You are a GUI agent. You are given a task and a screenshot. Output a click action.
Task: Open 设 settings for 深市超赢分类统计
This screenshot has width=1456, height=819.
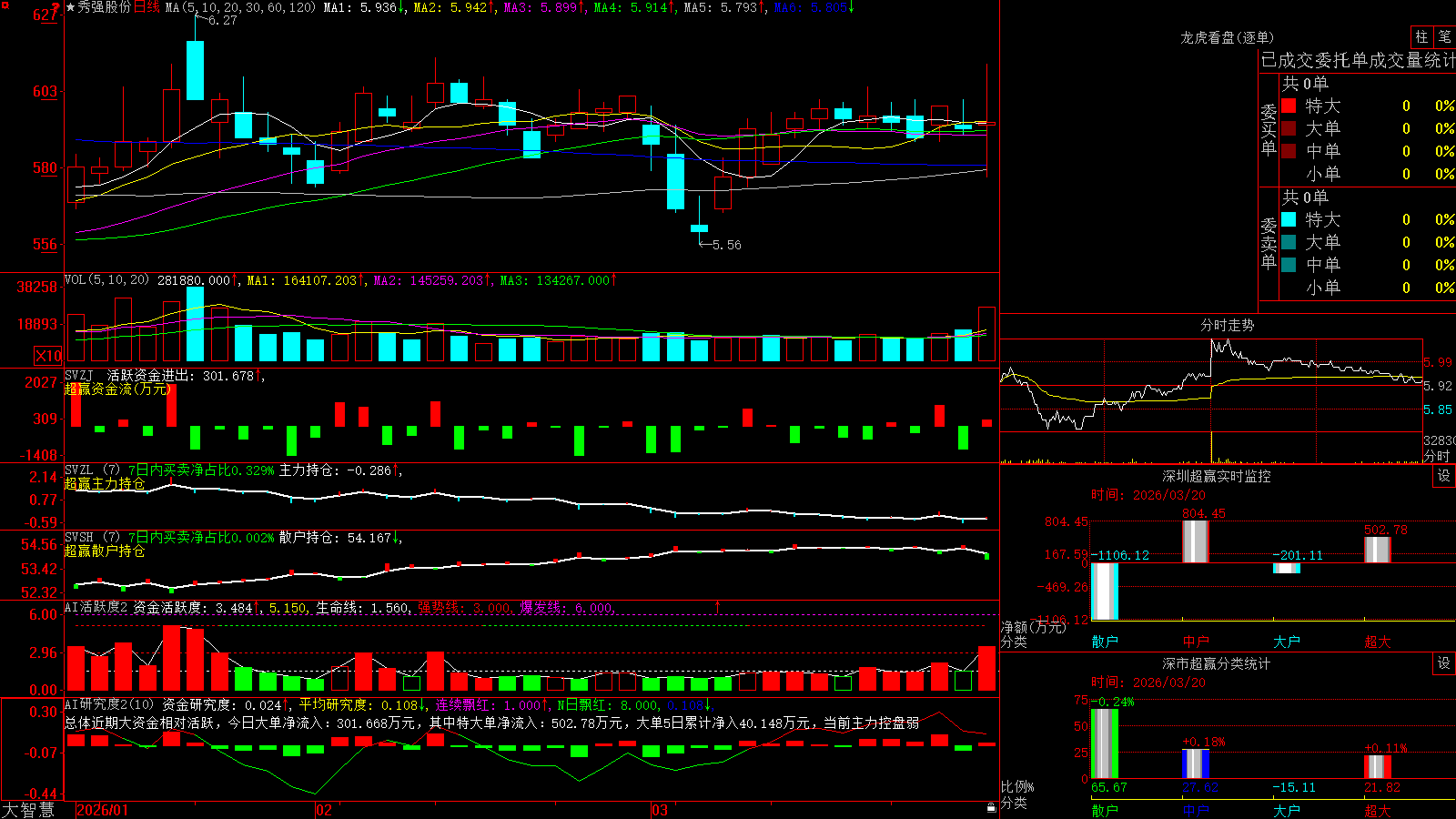1444,663
